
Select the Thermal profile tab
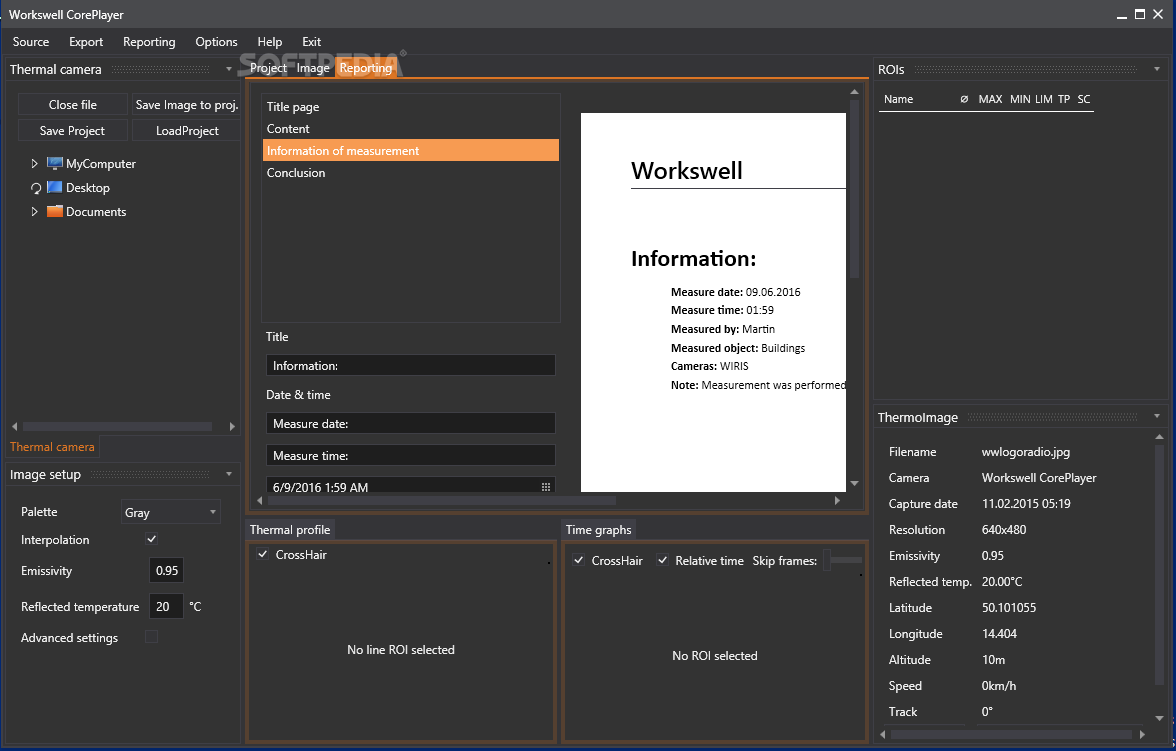coord(290,530)
